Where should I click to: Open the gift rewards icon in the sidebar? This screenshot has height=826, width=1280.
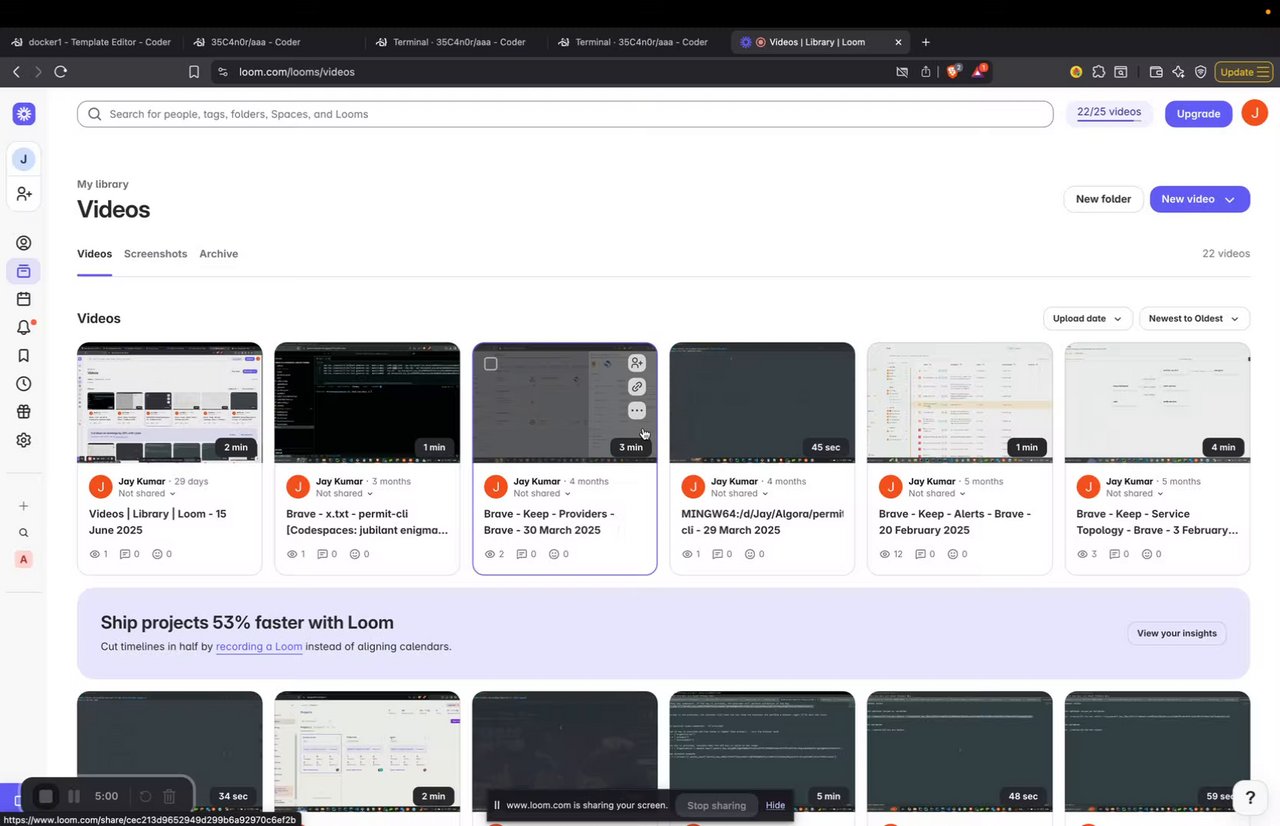[x=24, y=412]
